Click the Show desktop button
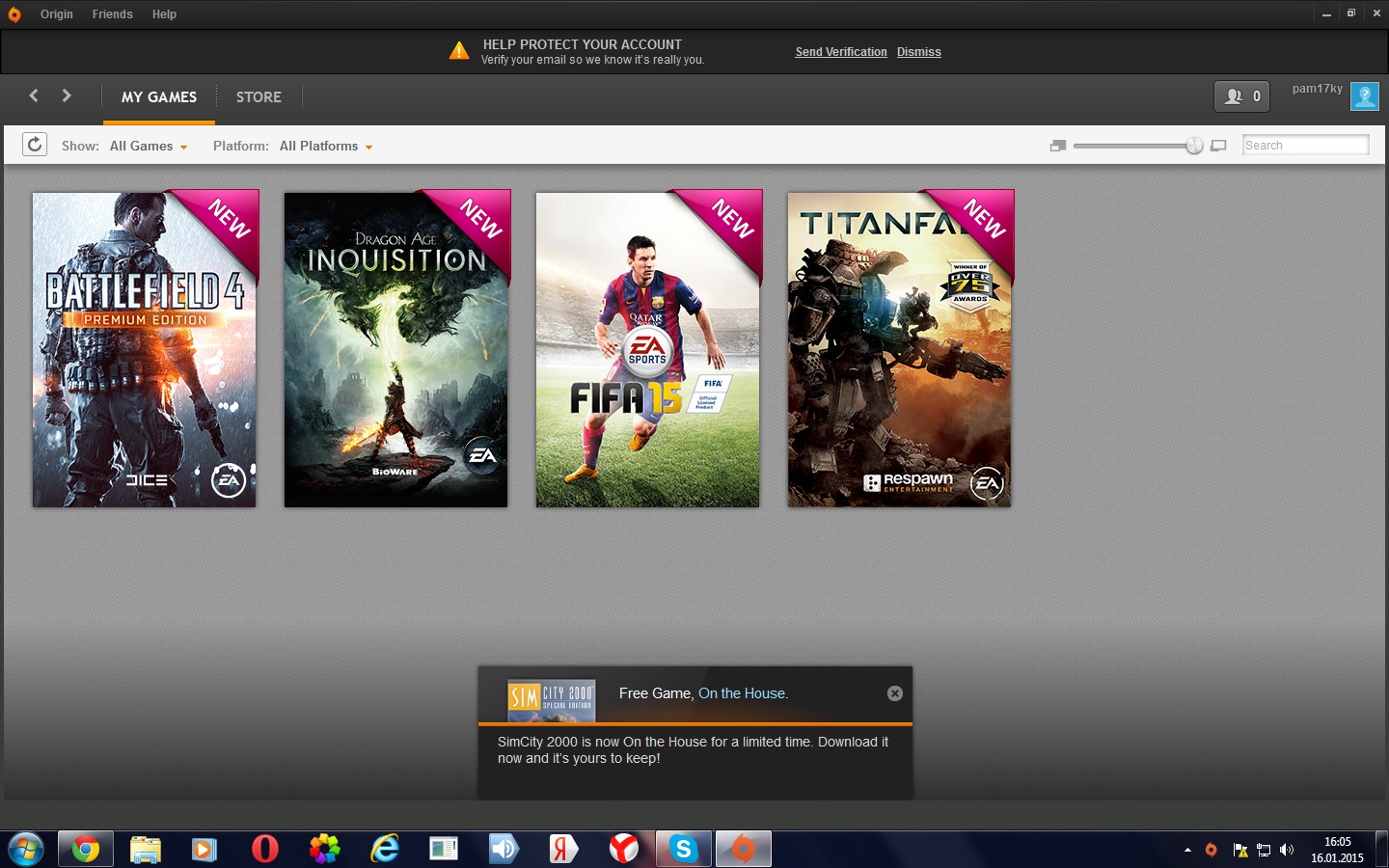The image size is (1389, 868). pos(1381,850)
